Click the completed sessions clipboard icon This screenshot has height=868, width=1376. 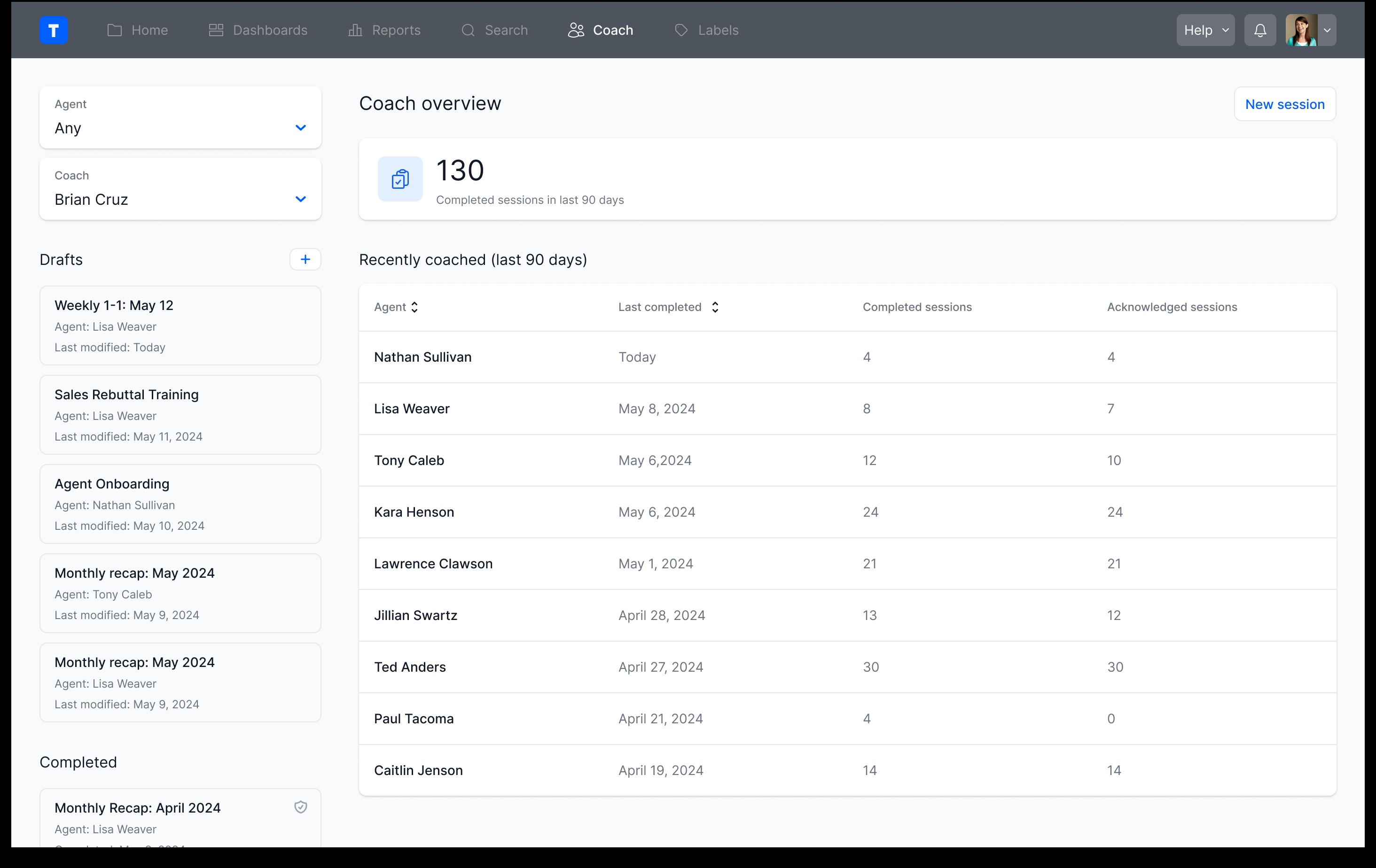(x=400, y=179)
